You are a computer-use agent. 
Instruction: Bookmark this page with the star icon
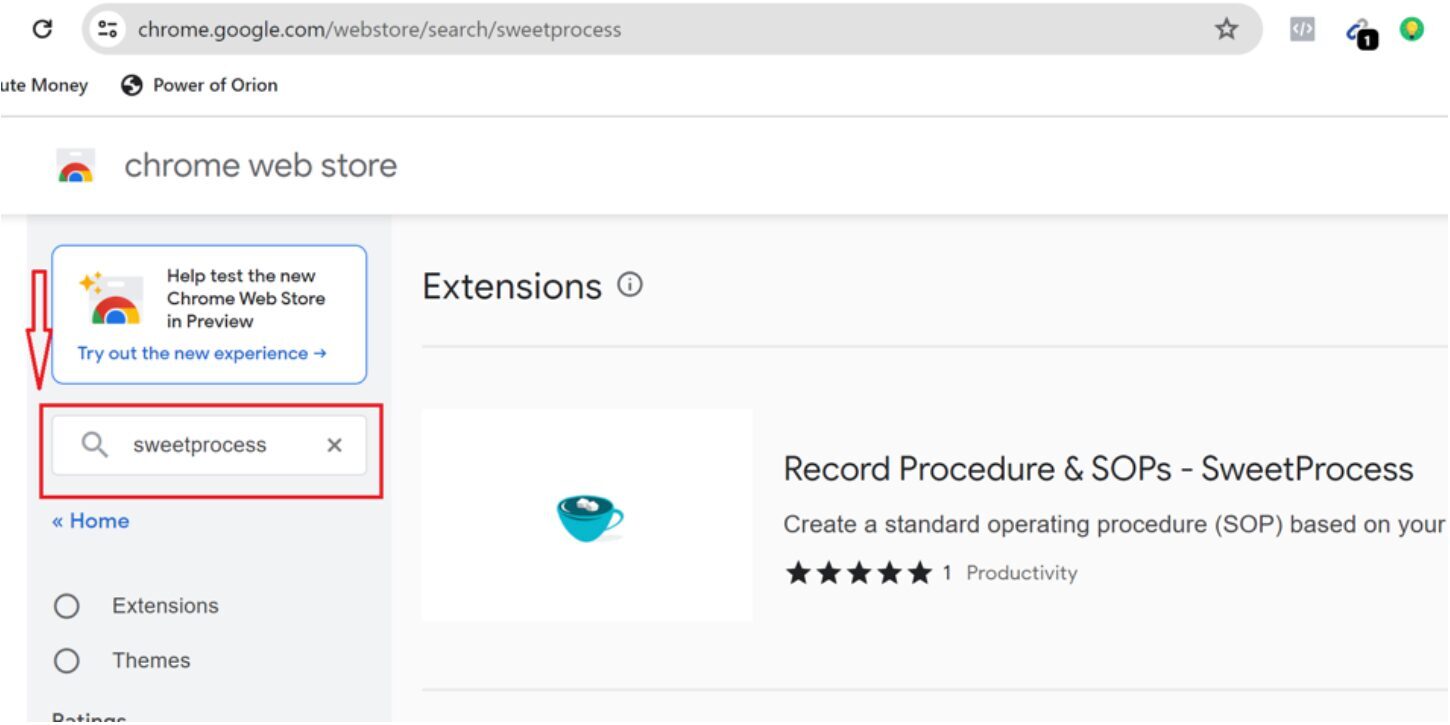tap(1226, 29)
